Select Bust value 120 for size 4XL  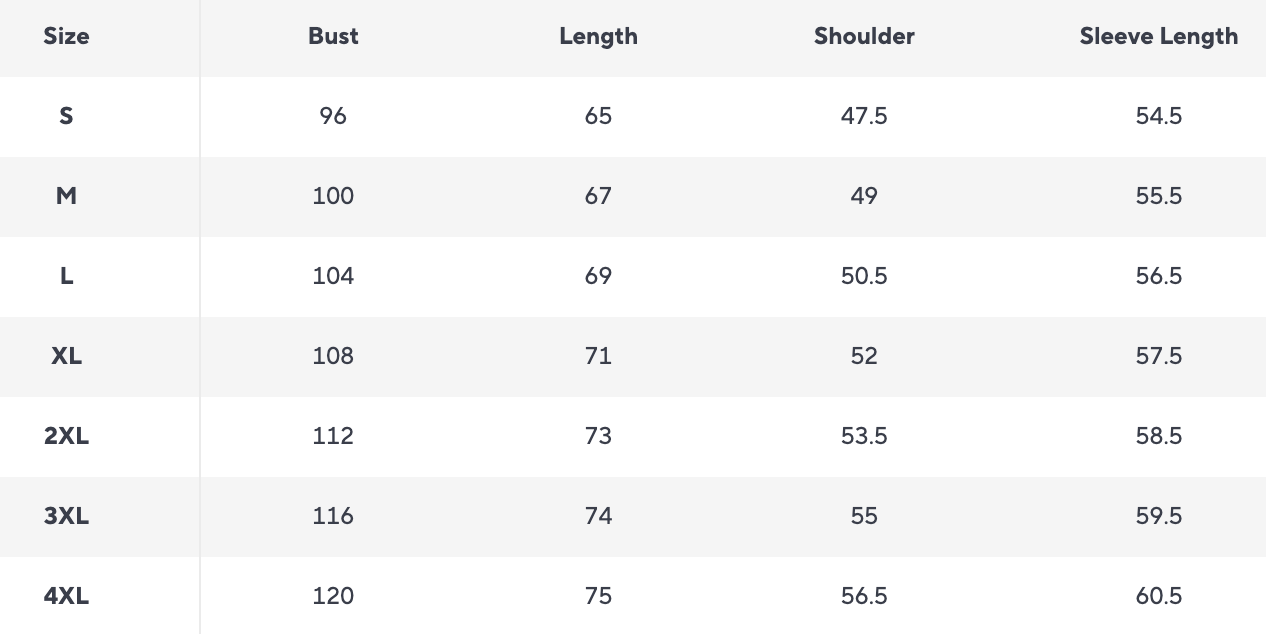tap(333, 596)
